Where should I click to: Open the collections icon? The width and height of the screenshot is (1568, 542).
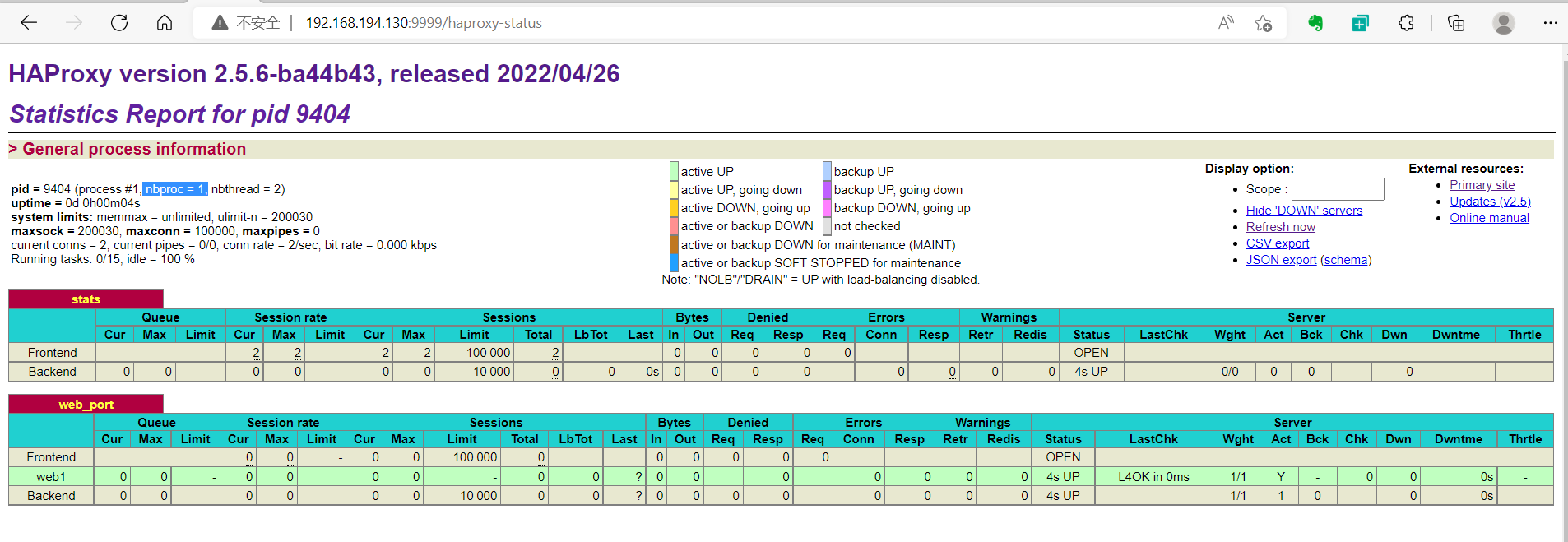pyautogui.click(x=1456, y=23)
